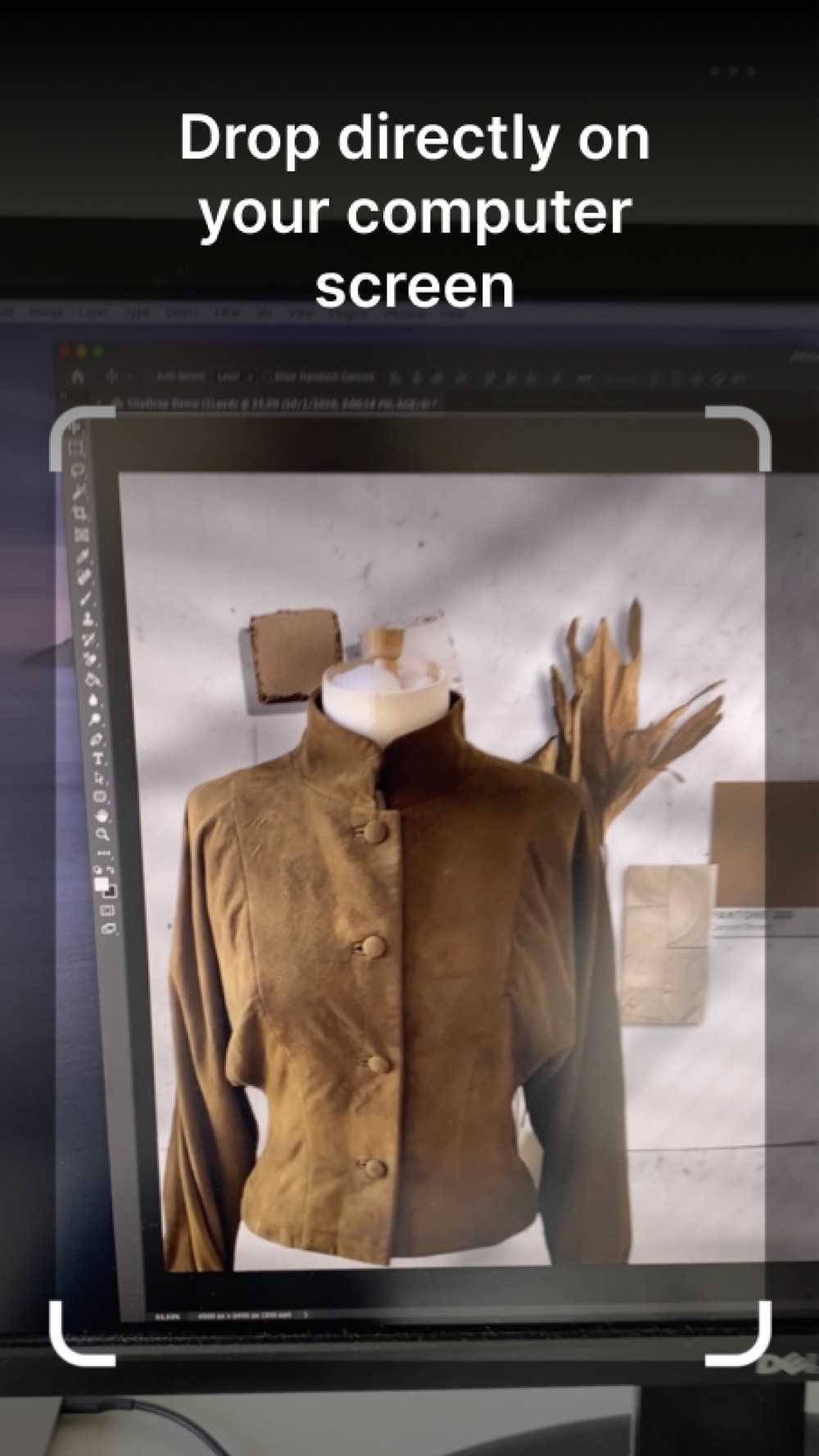Select the Crop tool
Image resolution: width=819 pixels, height=1456 pixels.
click(80, 513)
